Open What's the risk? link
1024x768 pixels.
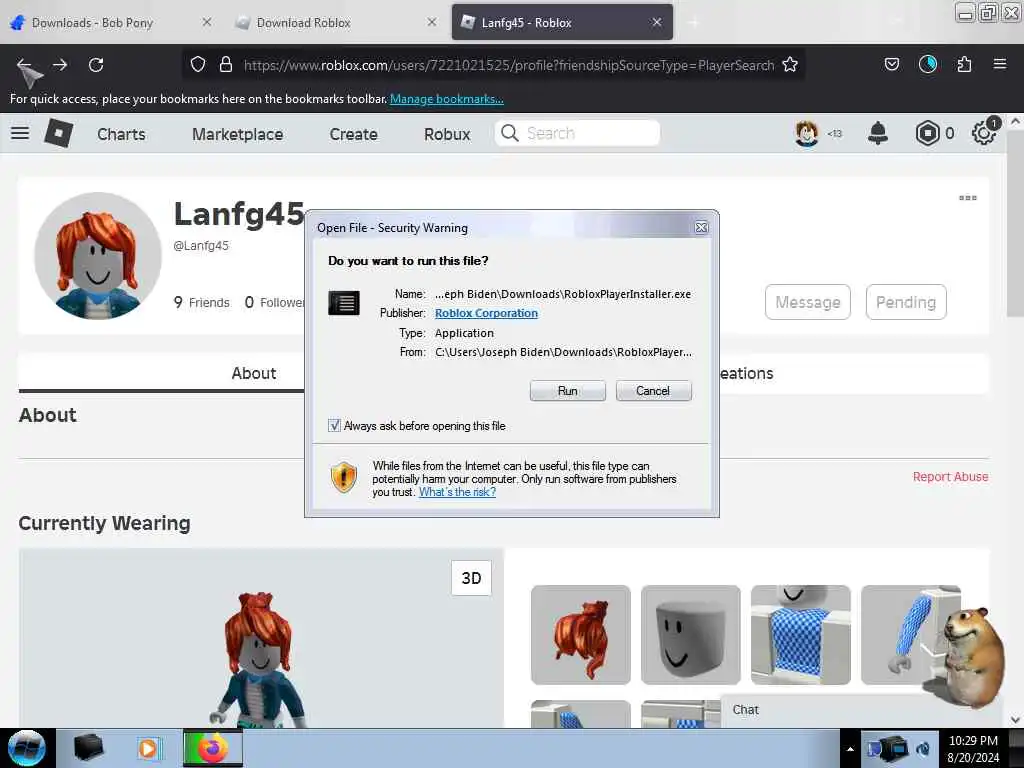click(x=457, y=492)
